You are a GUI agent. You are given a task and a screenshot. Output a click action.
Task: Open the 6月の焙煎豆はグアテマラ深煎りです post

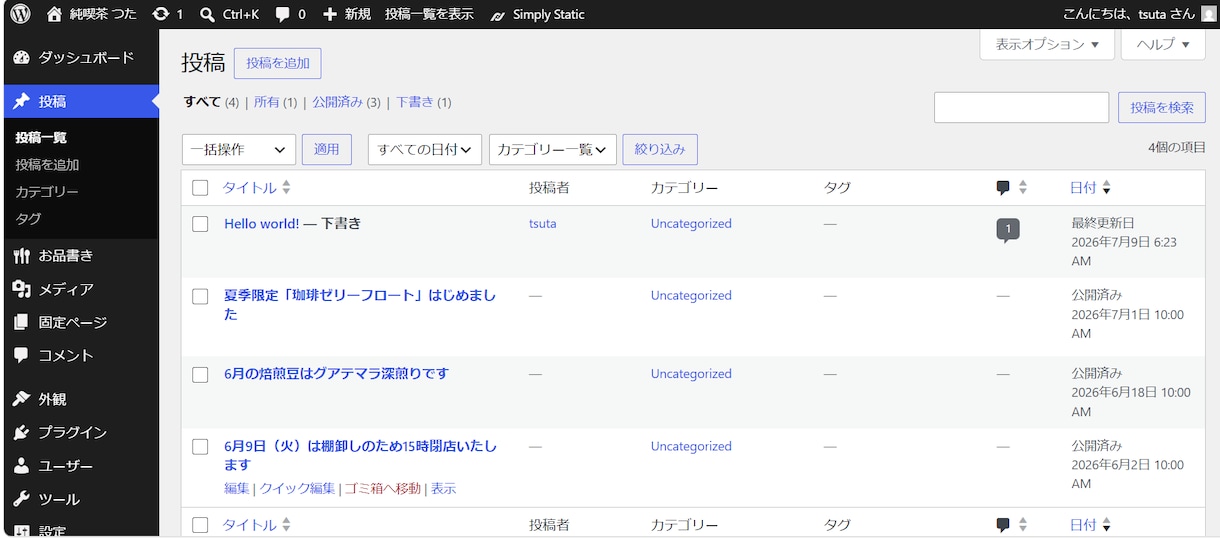tap(336, 374)
